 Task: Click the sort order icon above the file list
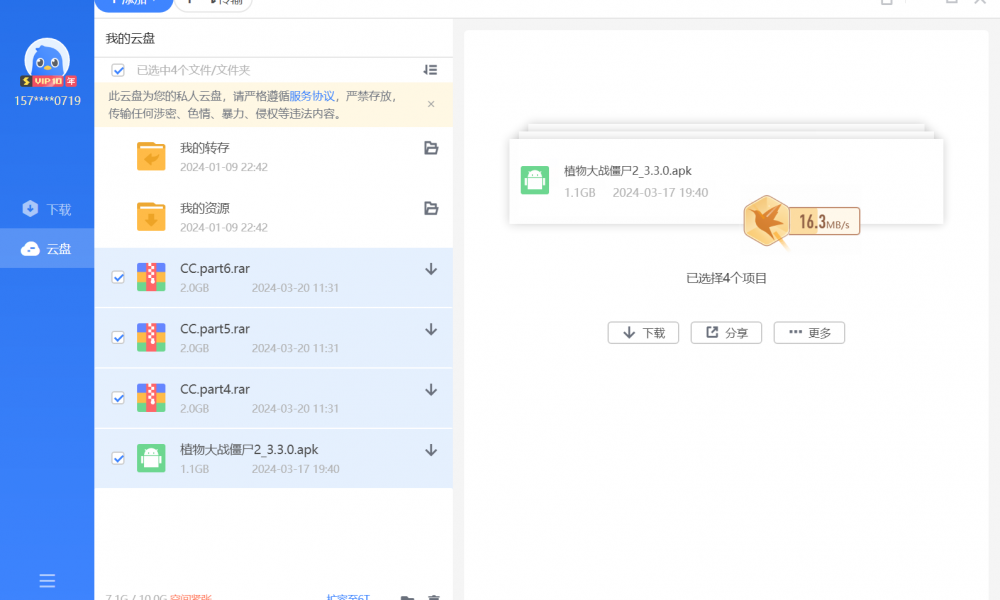pos(430,70)
